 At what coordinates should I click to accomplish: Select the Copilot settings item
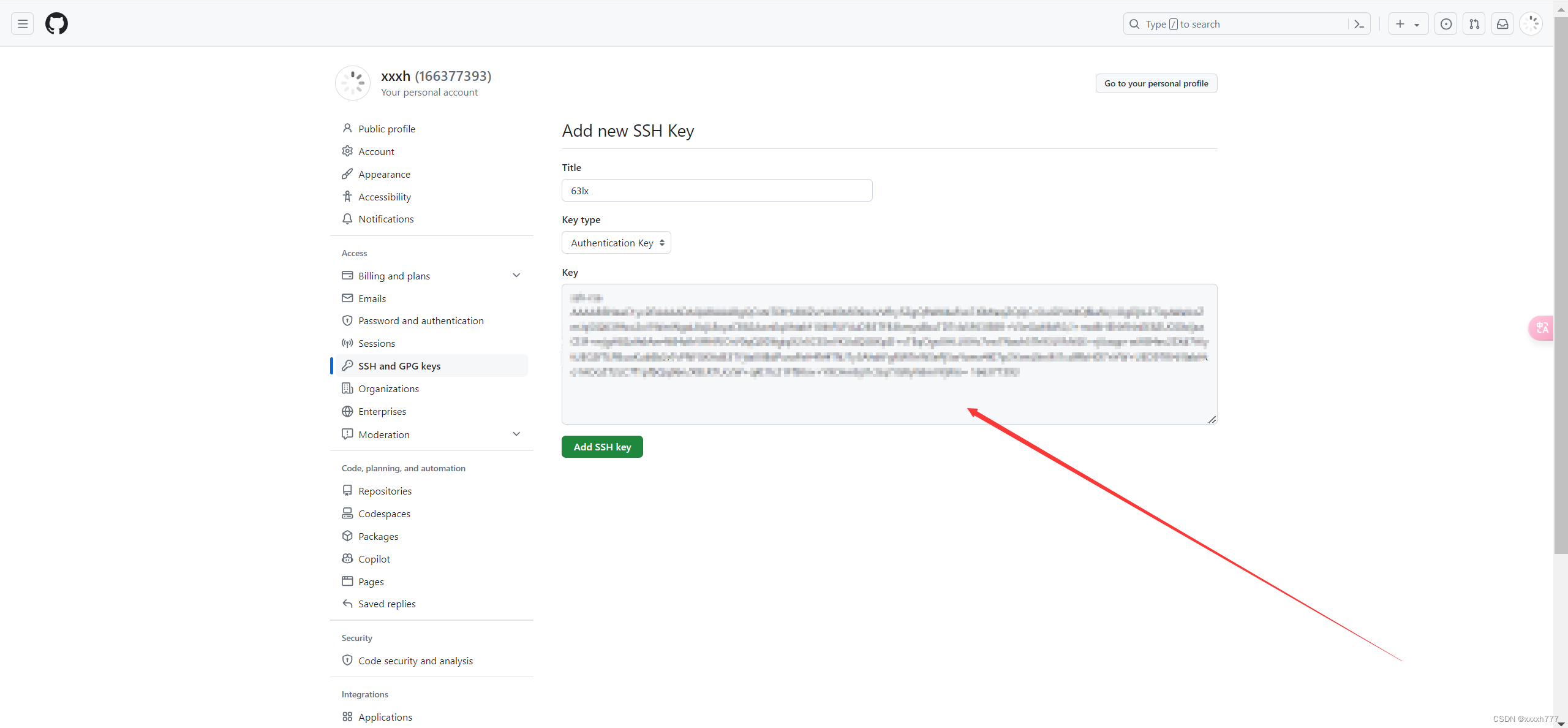click(374, 559)
